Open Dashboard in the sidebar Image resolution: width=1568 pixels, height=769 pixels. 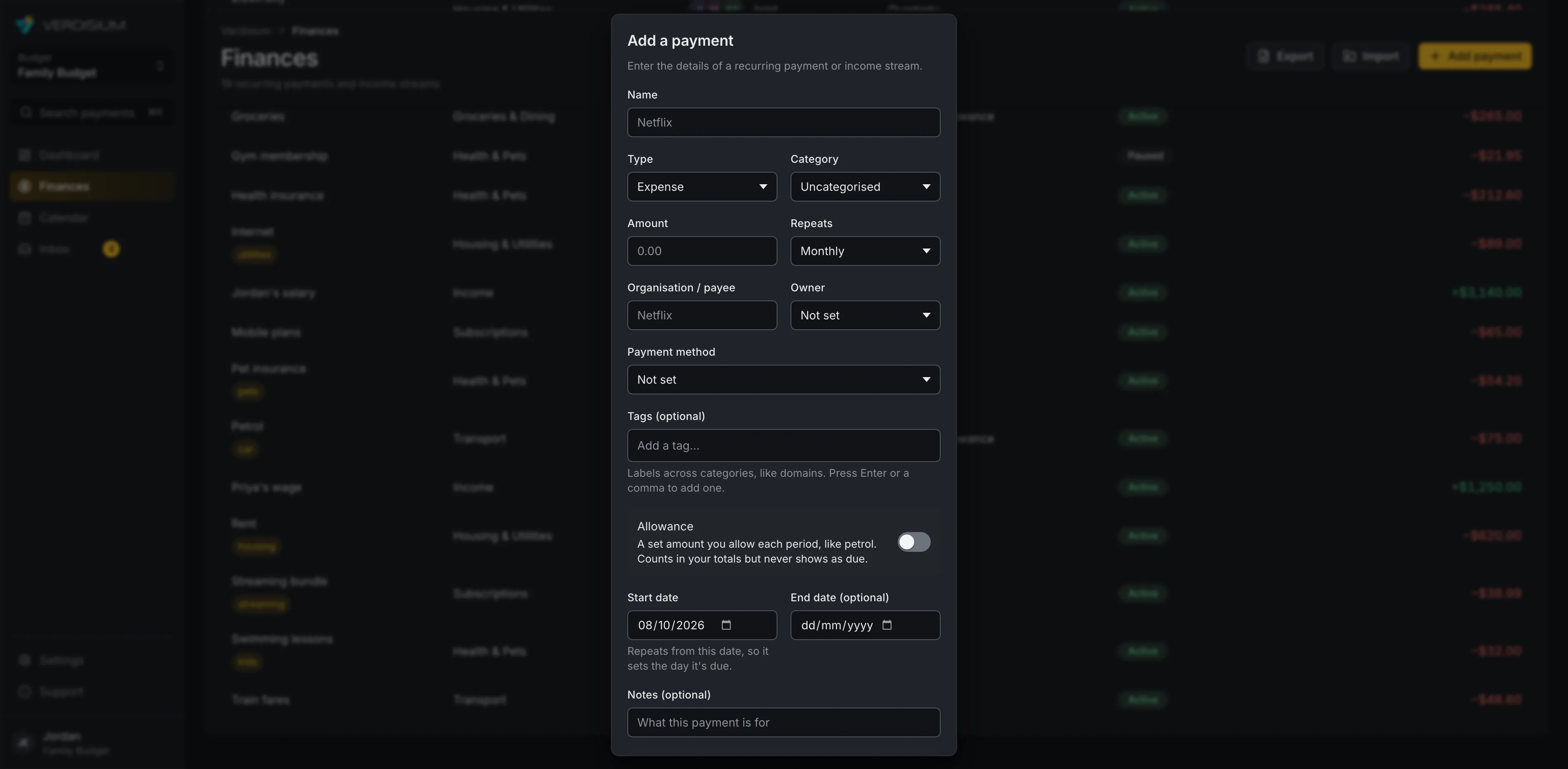[x=92, y=155]
